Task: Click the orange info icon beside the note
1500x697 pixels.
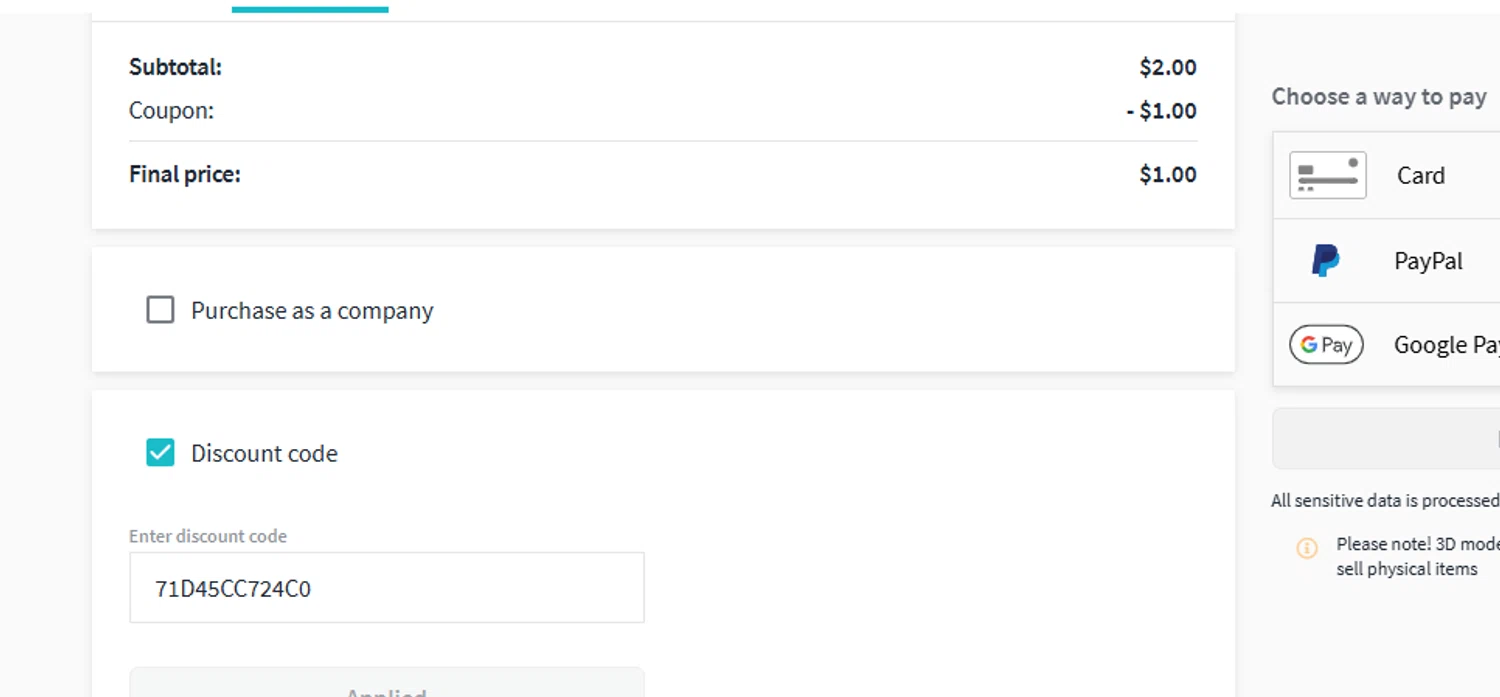Action: coord(1307,548)
